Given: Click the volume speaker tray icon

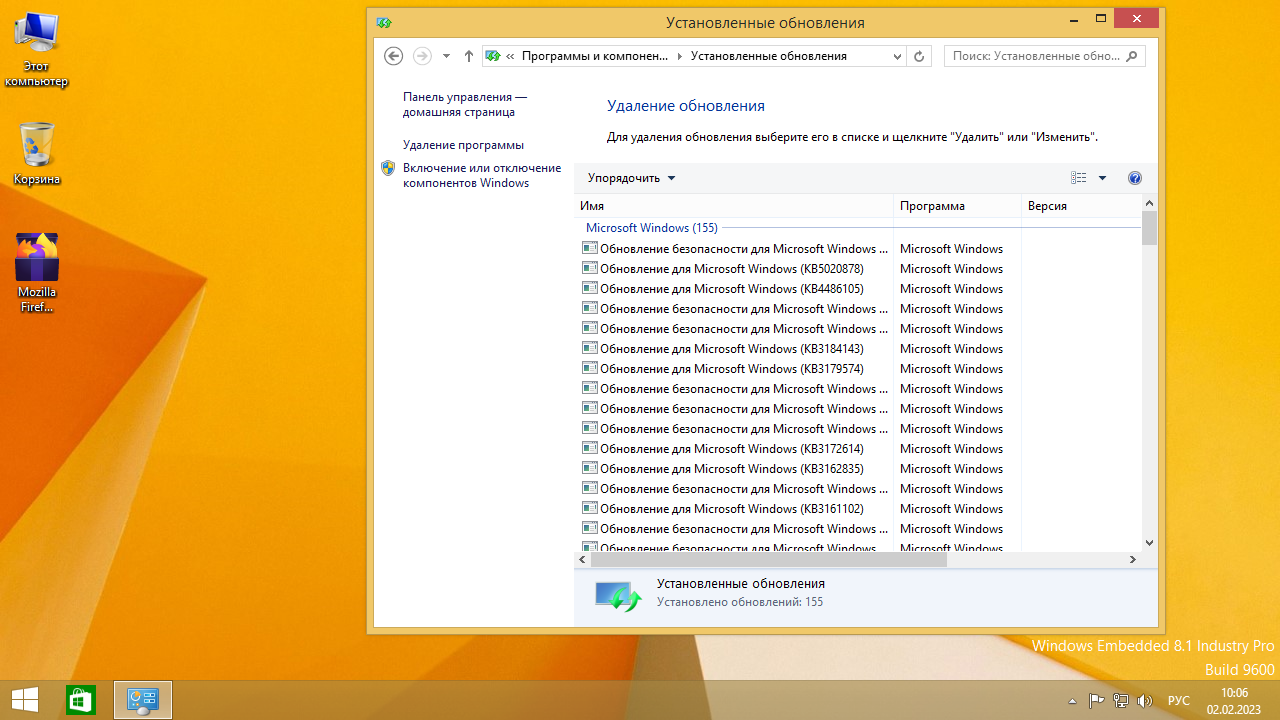Looking at the screenshot, I should pyautogui.click(x=1145, y=701).
